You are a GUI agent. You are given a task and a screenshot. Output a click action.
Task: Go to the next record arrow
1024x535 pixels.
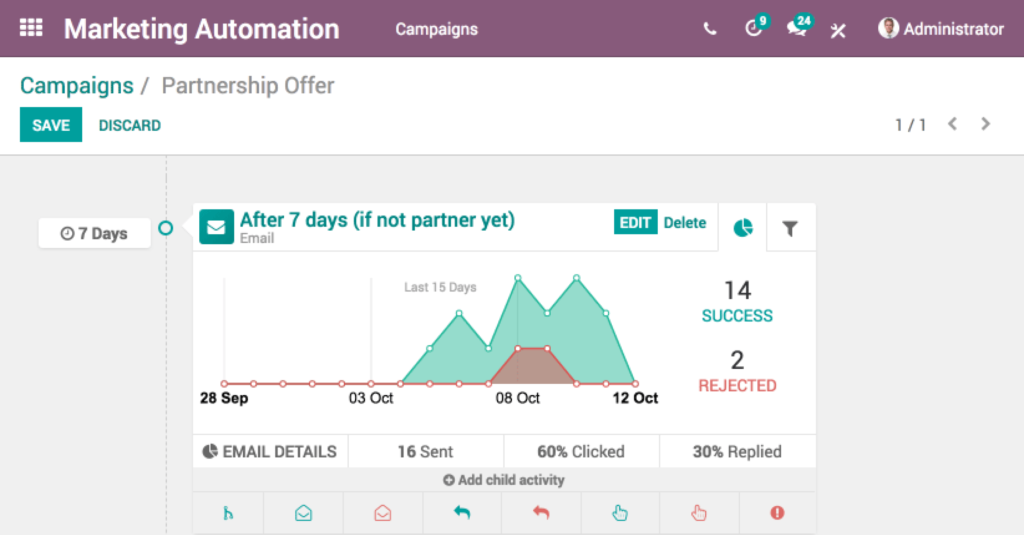click(985, 124)
